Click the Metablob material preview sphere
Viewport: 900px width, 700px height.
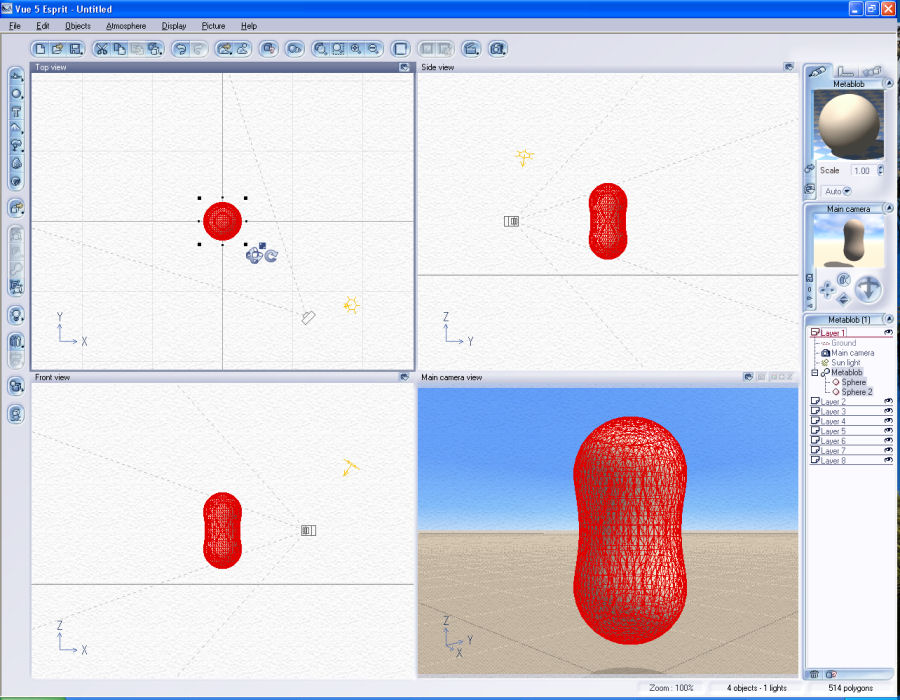tap(848, 125)
